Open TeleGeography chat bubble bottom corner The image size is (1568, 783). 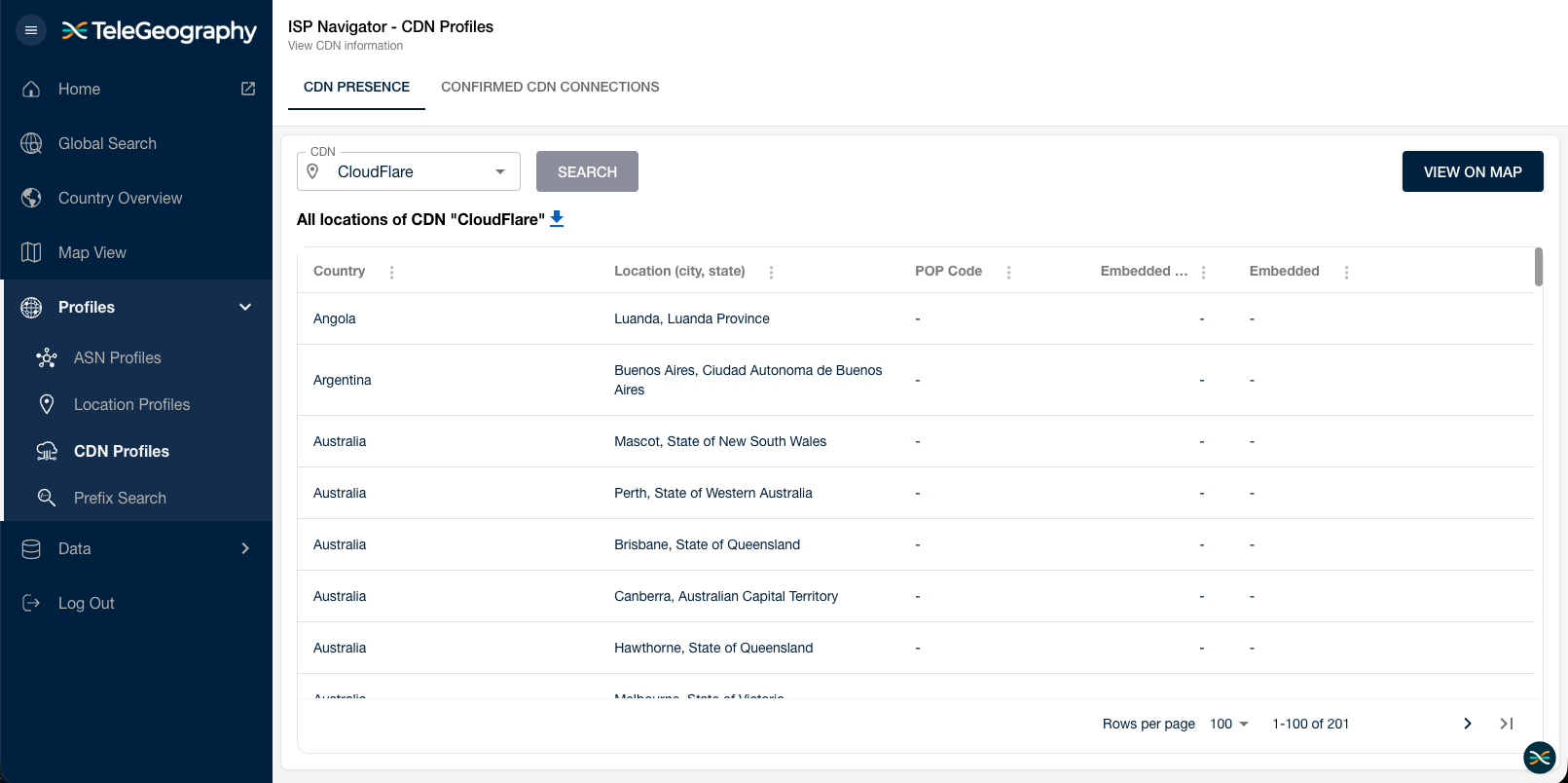coord(1540,757)
